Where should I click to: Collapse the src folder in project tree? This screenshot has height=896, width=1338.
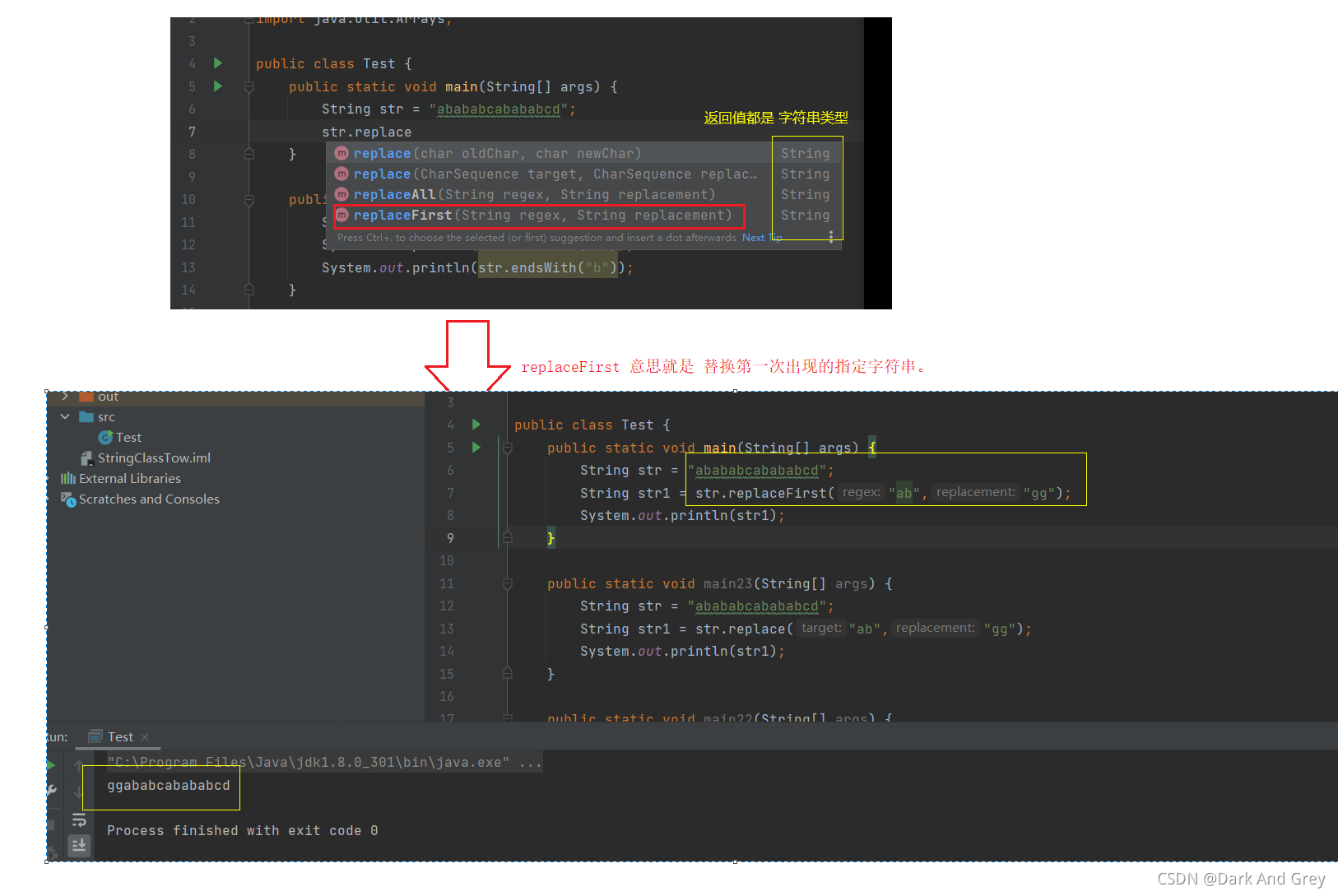coord(65,417)
